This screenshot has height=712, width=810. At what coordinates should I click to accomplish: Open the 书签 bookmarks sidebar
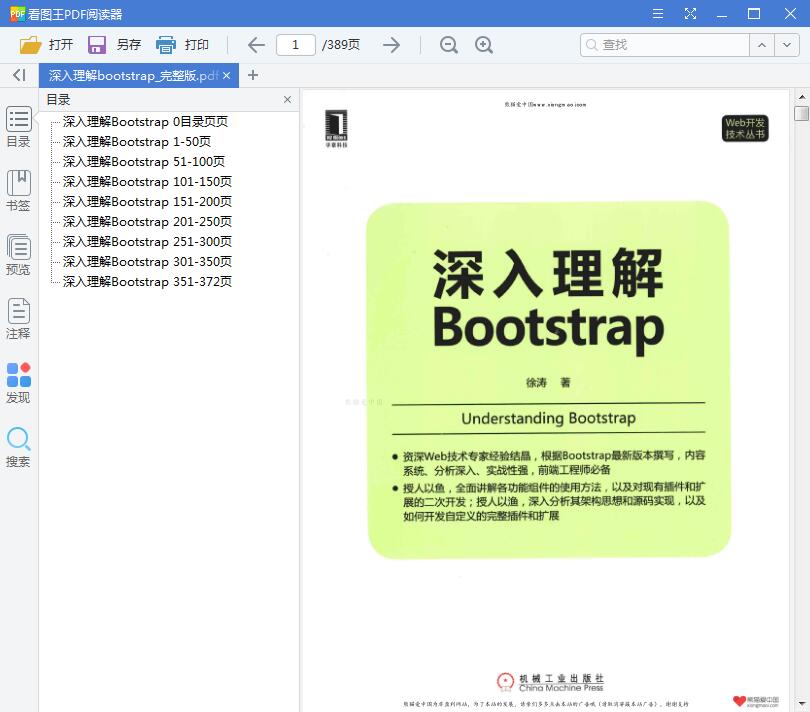pyautogui.click(x=19, y=191)
